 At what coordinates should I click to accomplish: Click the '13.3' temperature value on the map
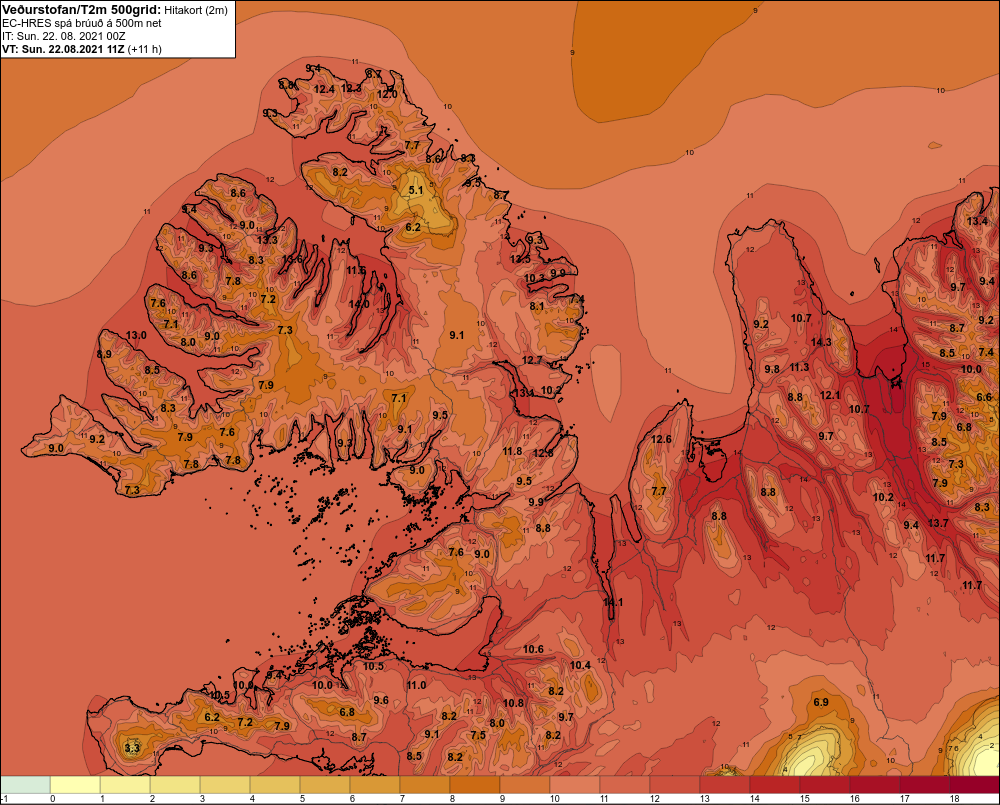click(x=267, y=240)
